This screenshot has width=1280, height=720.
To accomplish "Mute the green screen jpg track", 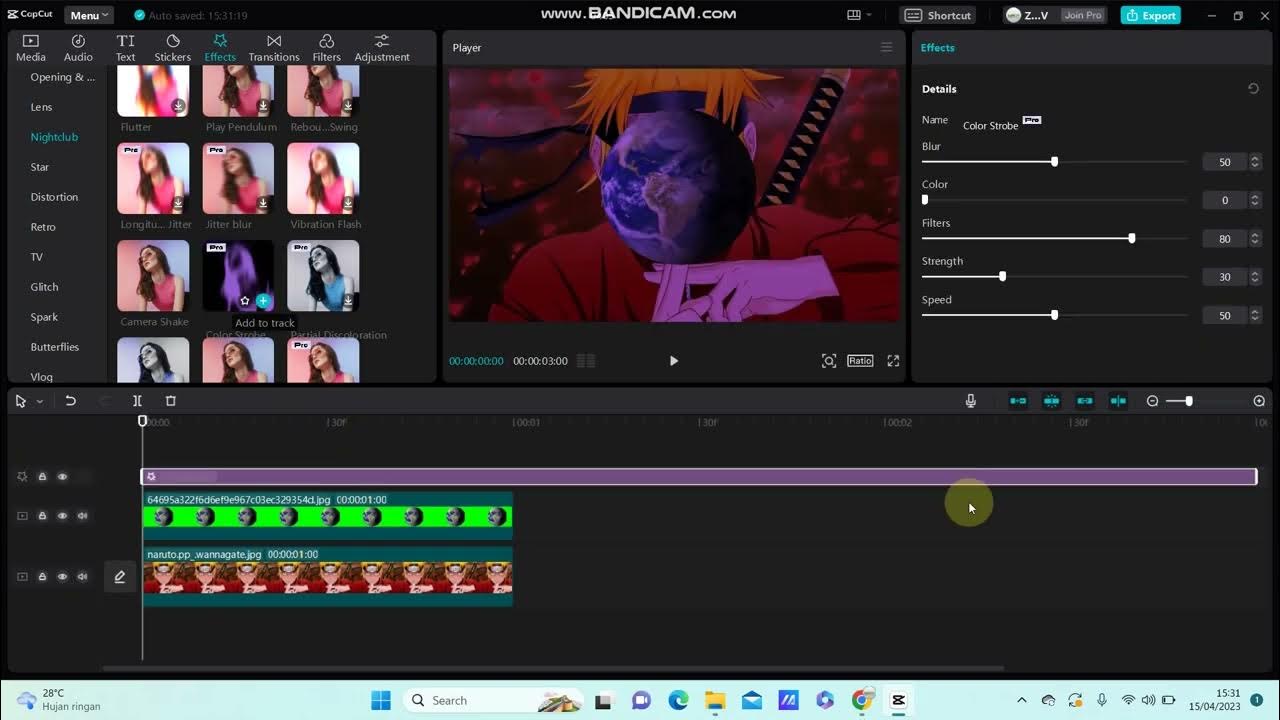I will point(82,516).
